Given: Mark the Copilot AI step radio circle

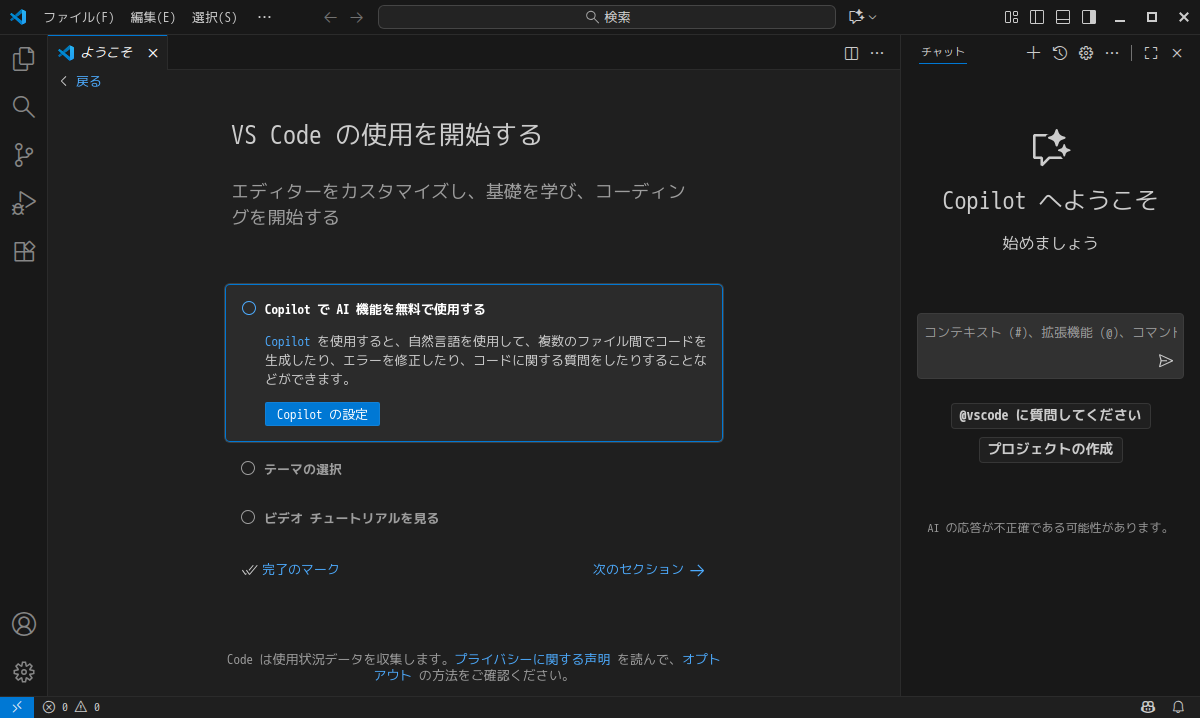Looking at the screenshot, I should click(x=249, y=308).
